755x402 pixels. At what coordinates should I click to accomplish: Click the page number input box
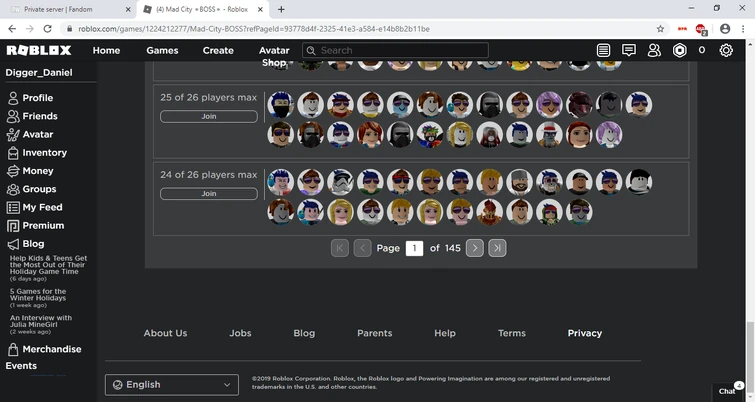[x=415, y=248]
